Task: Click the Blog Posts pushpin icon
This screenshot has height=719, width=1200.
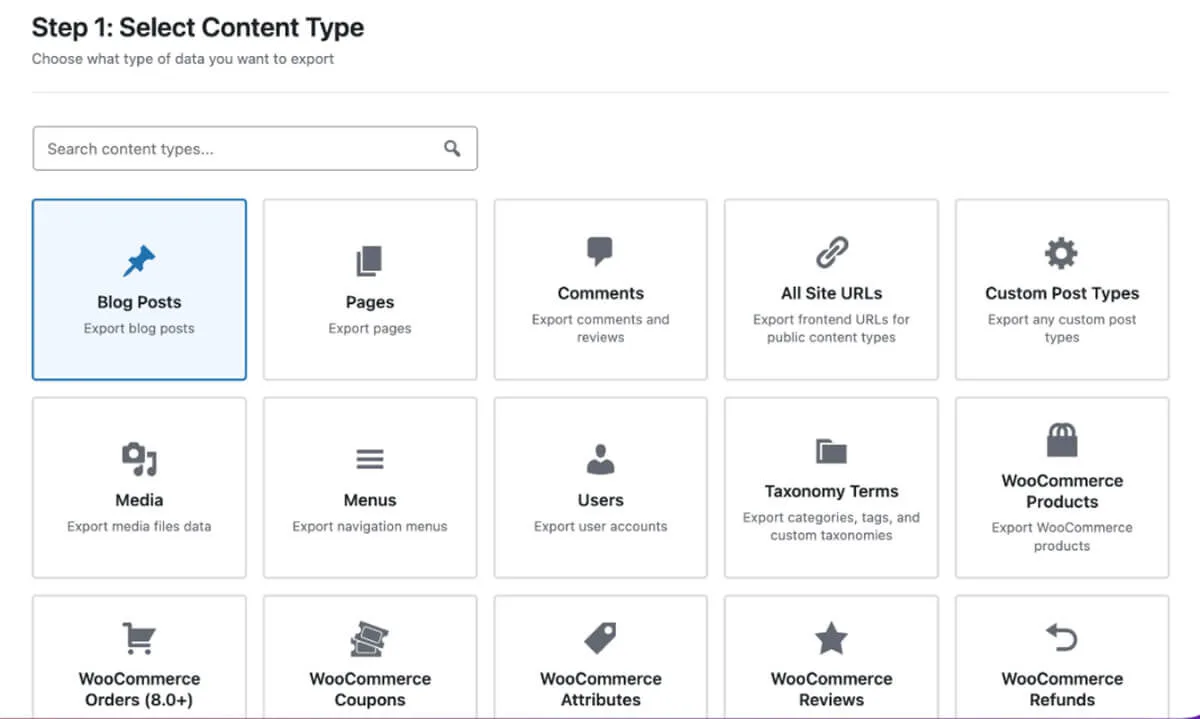Action: tap(139, 262)
